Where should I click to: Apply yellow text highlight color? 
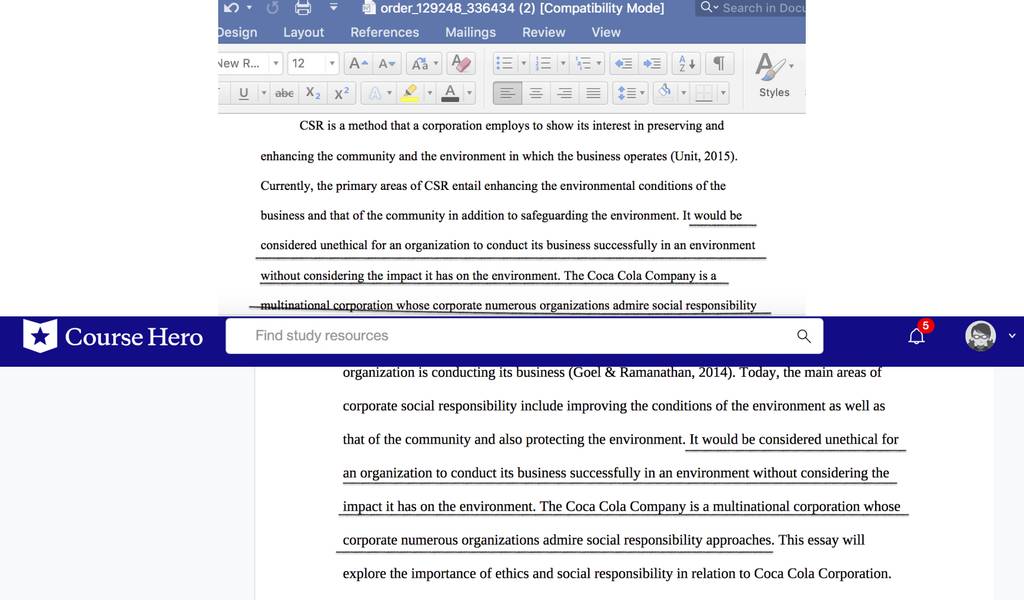[410, 93]
